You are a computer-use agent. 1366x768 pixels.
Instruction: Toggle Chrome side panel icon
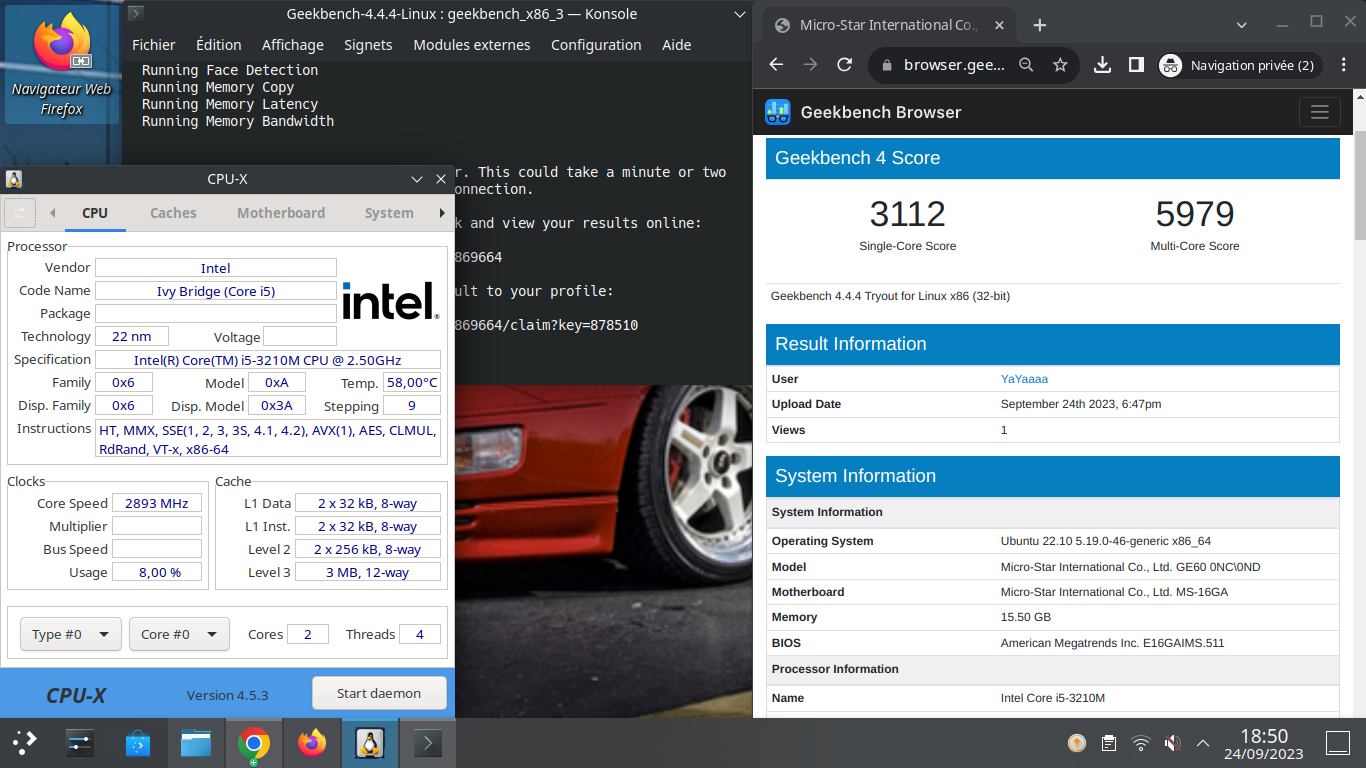point(1136,65)
